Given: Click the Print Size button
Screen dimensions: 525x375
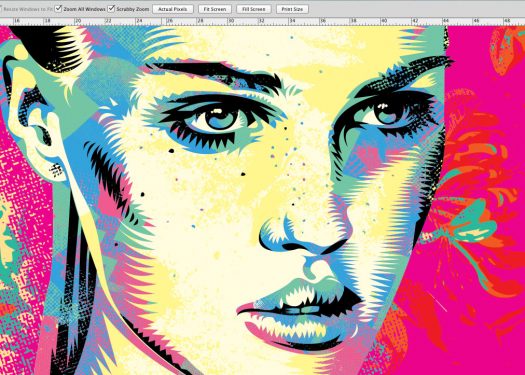Looking at the screenshot, I should click(x=292, y=9).
